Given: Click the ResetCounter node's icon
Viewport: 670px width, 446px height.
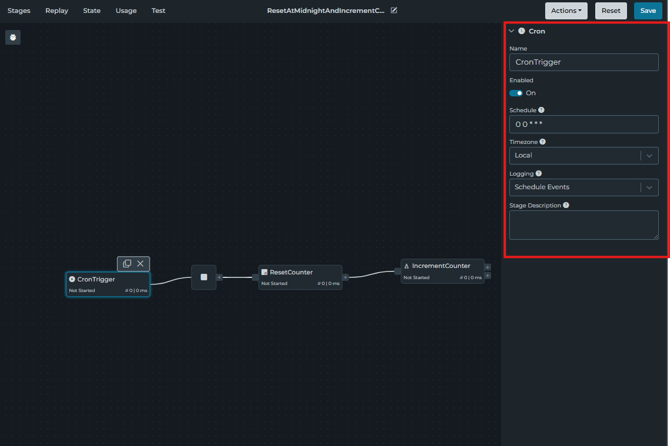Looking at the screenshot, I should click(264, 272).
